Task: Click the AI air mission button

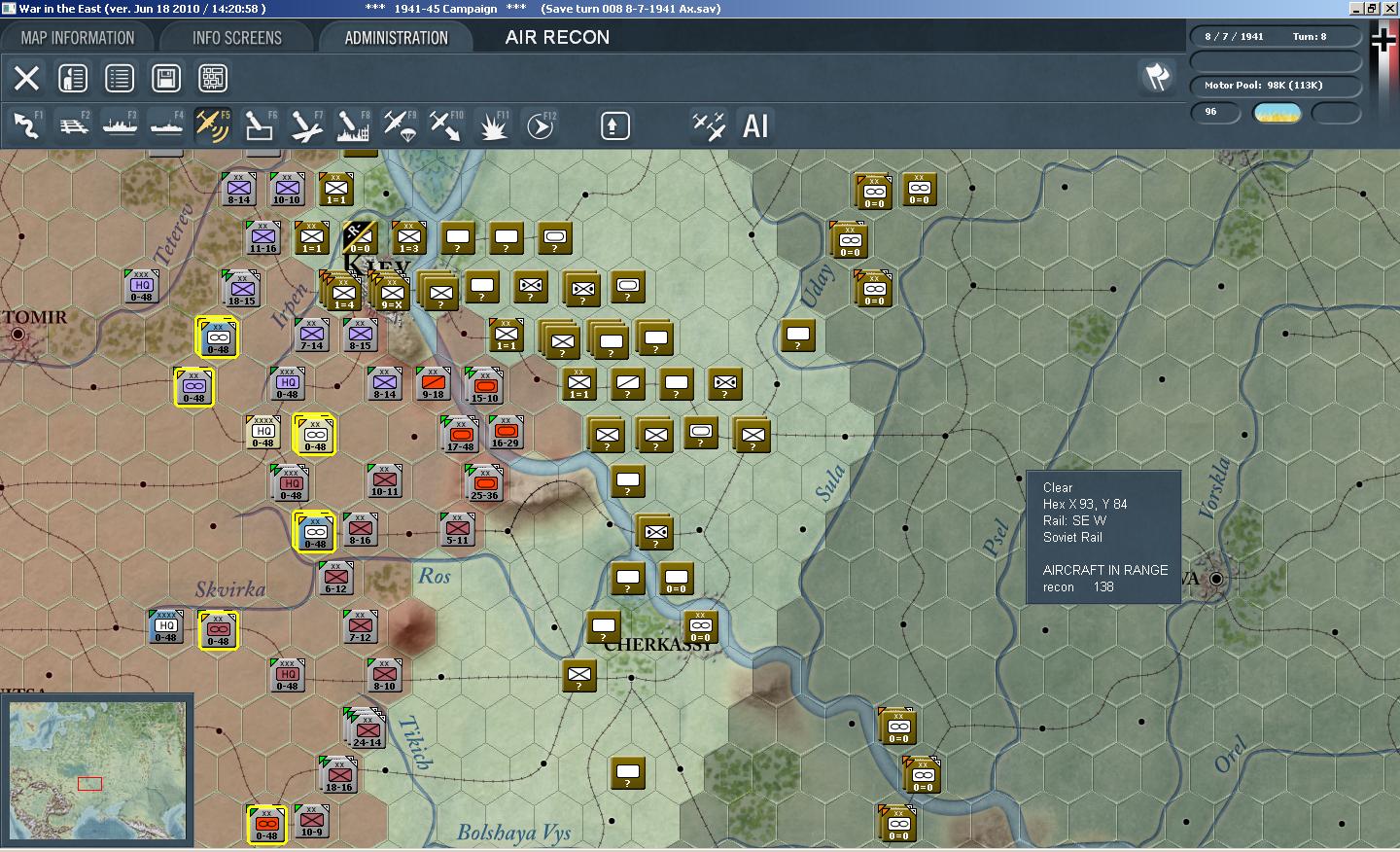Action: tap(755, 125)
